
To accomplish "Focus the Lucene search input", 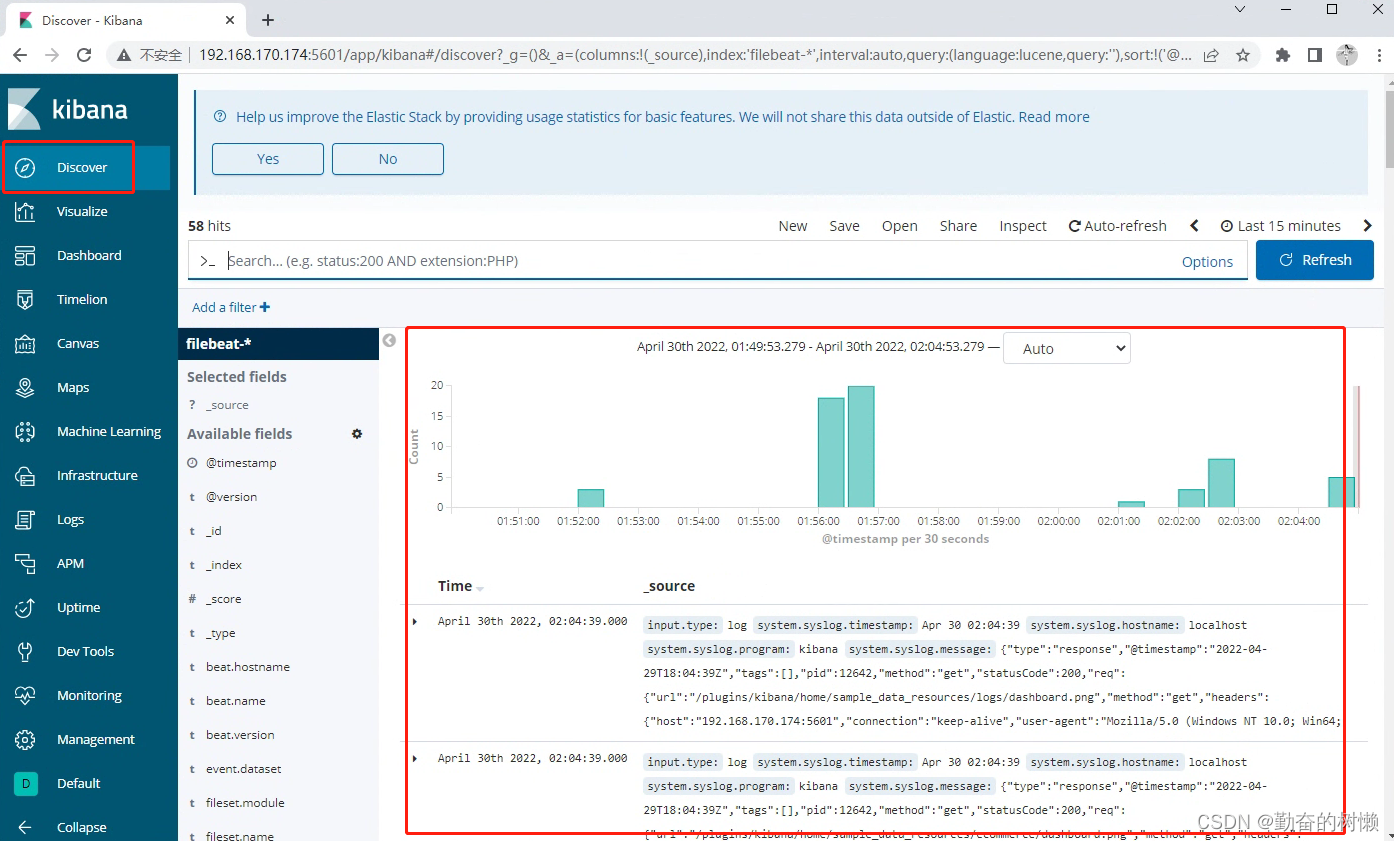I will (x=700, y=261).
